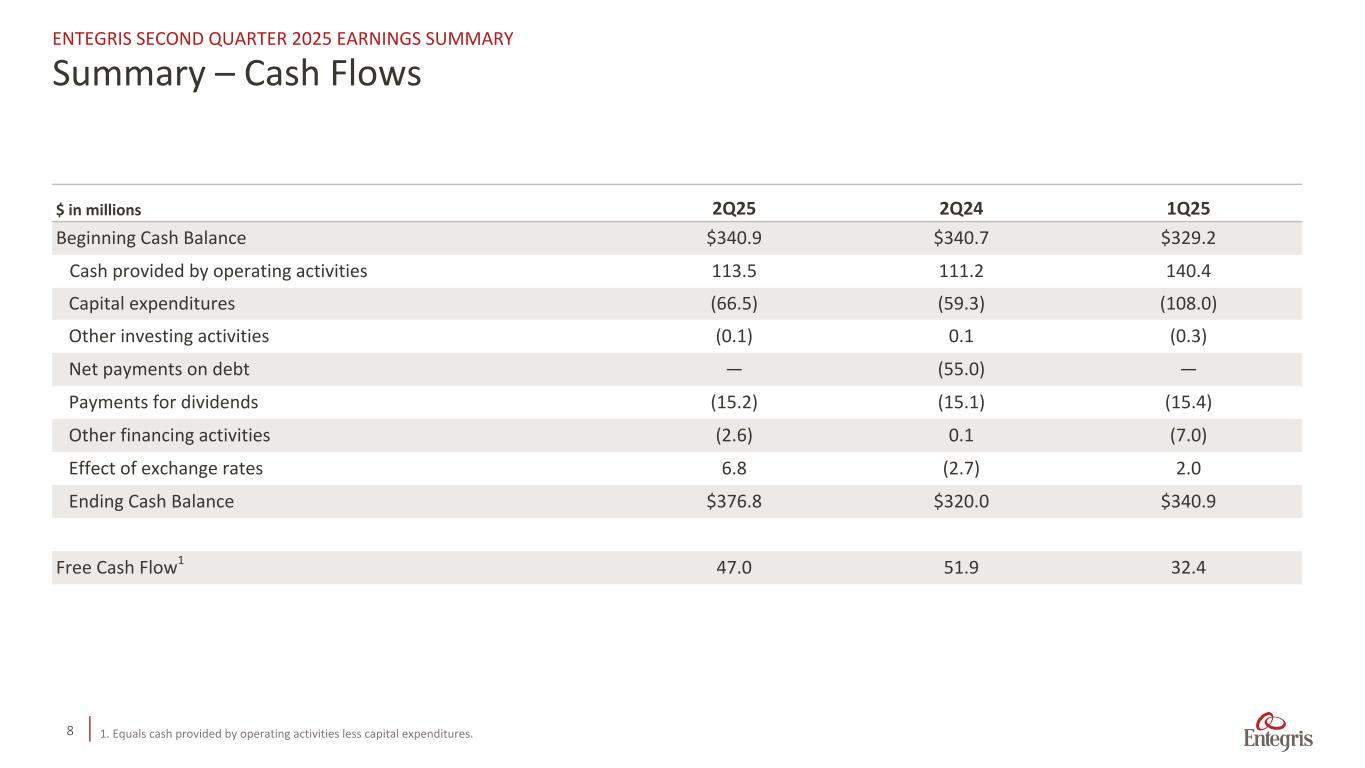The height and width of the screenshot is (768, 1365).
Task: Click the Other investing activities label
Action: (x=168, y=337)
